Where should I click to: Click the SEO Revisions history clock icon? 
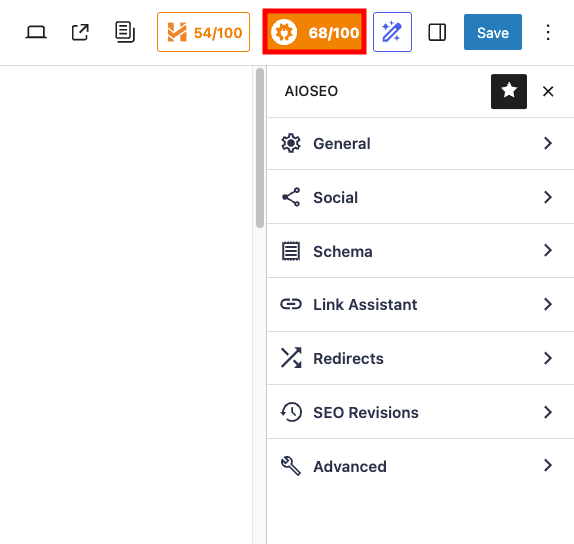(291, 412)
